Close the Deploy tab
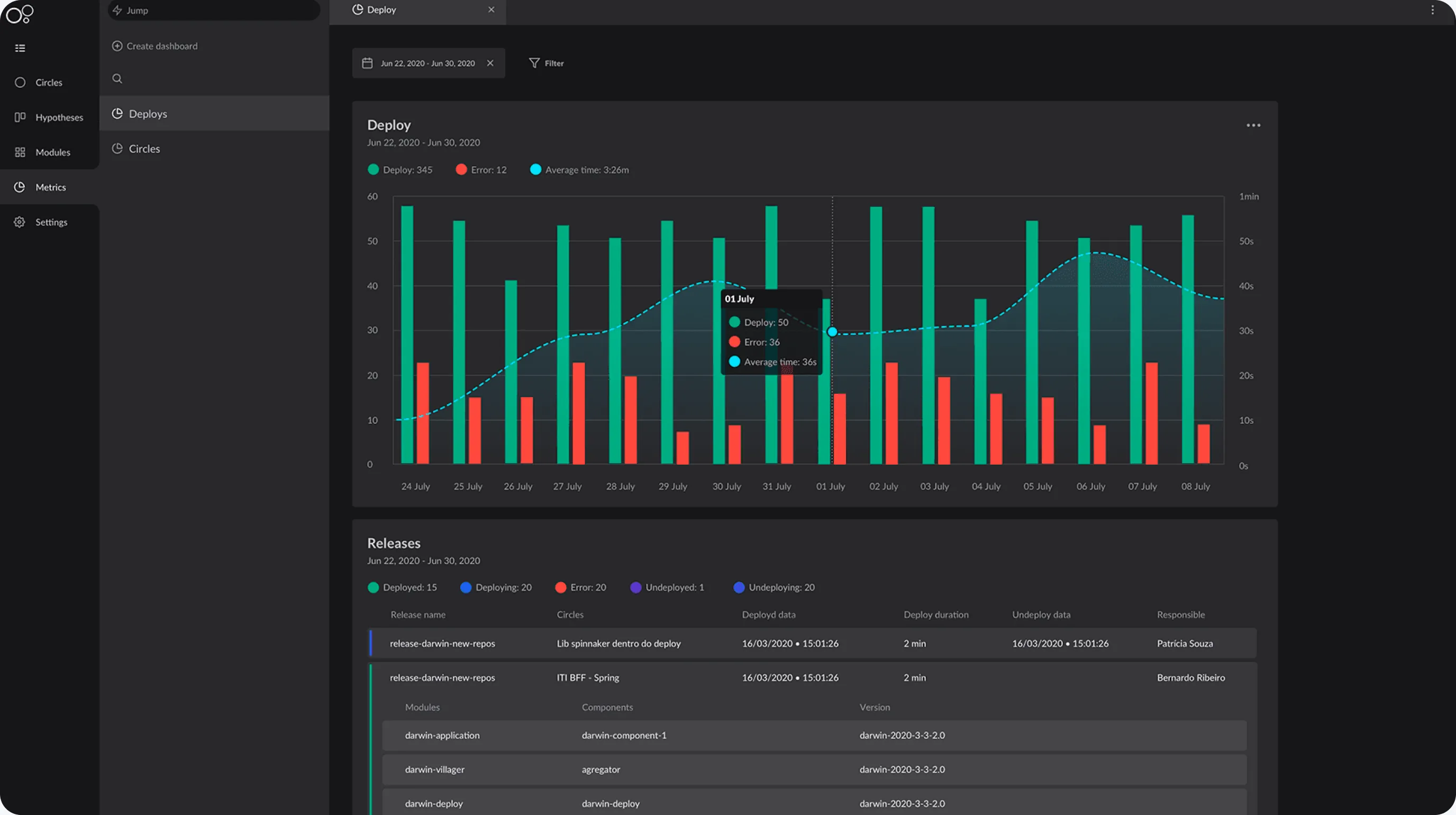Image resolution: width=1456 pixels, height=815 pixels. (x=491, y=10)
